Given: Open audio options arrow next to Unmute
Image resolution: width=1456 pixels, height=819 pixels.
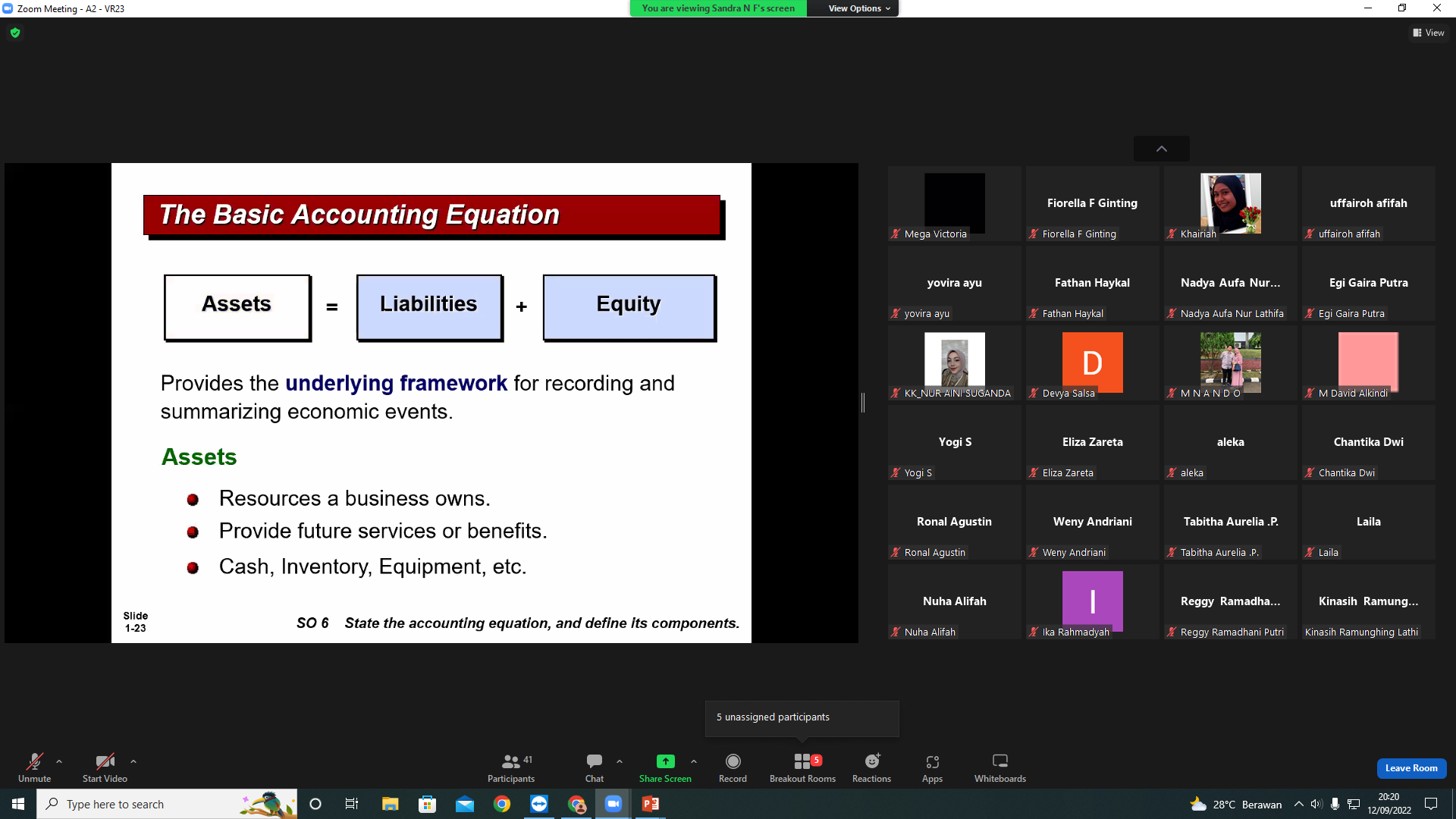Looking at the screenshot, I should (x=59, y=761).
